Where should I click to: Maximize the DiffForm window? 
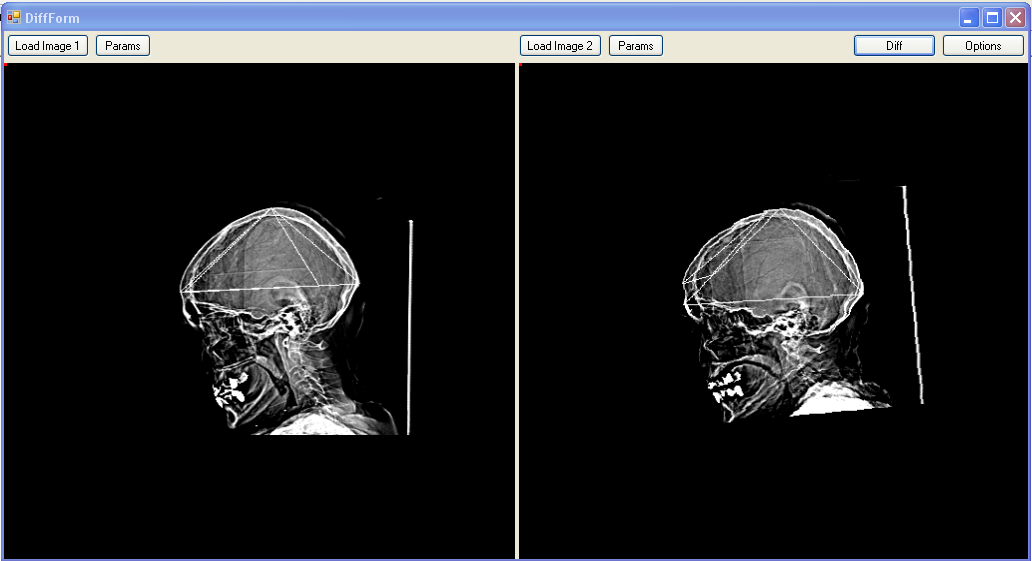click(x=992, y=18)
